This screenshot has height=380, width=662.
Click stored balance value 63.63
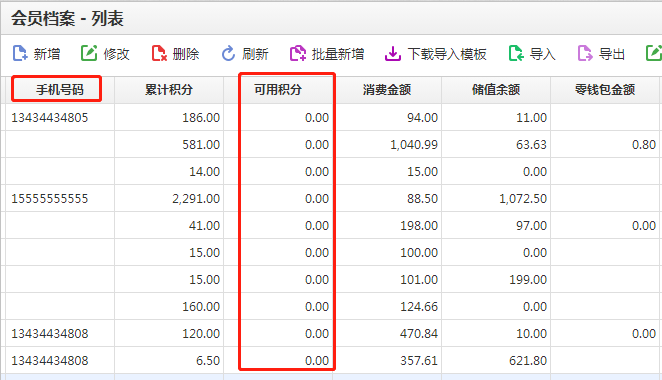click(531, 144)
